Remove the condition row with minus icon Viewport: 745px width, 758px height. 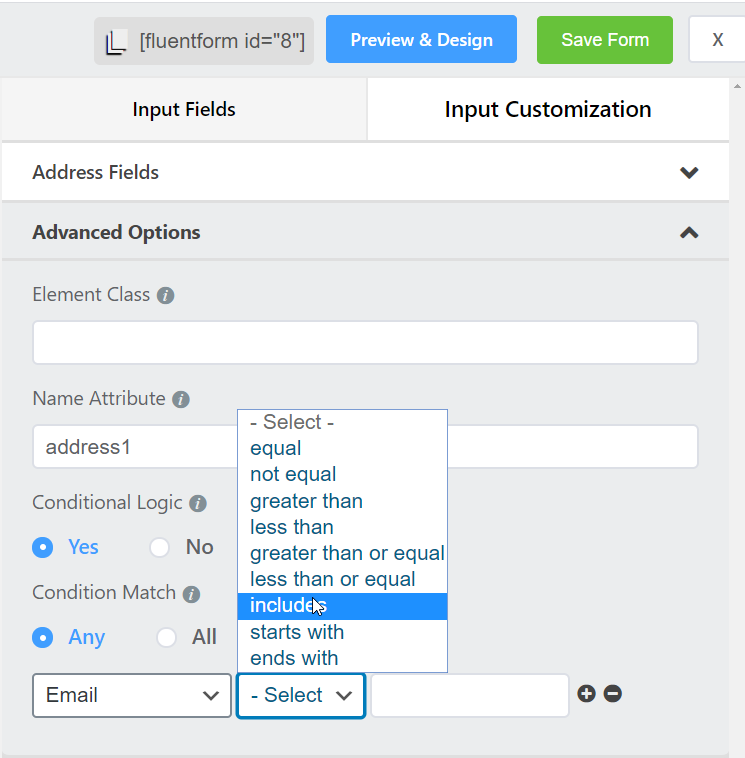pyautogui.click(x=613, y=694)
